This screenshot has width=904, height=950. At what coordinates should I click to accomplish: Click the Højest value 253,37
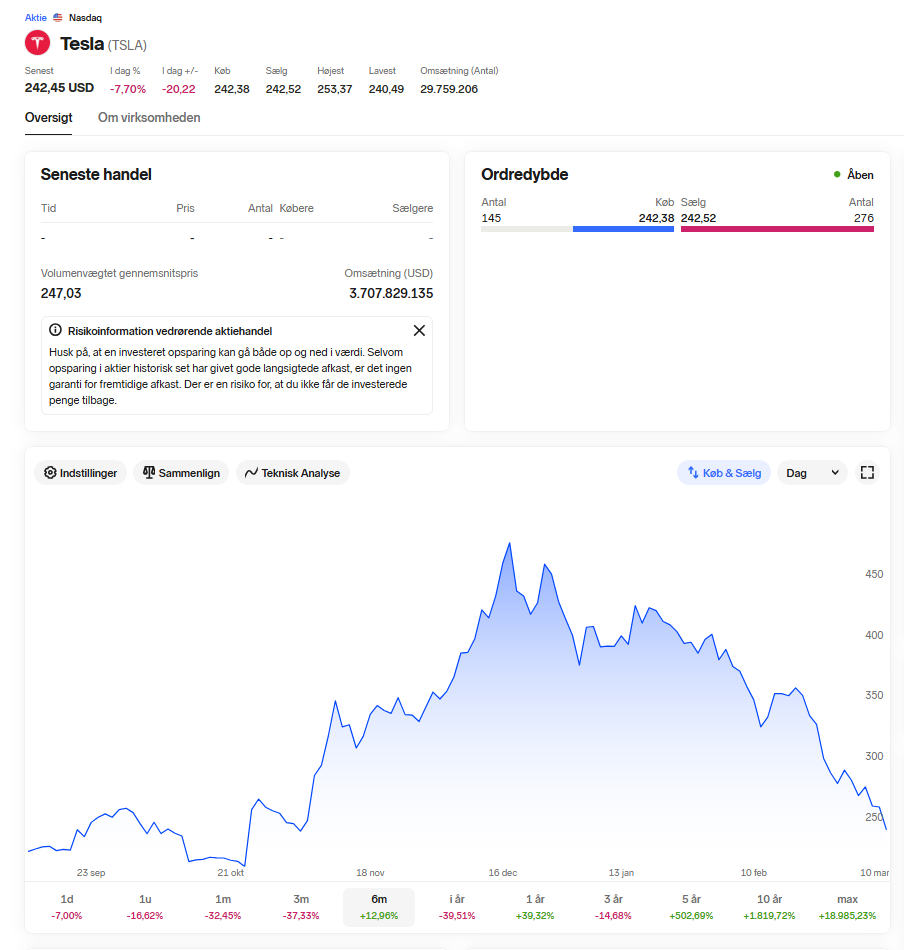(x=334, y=89)
